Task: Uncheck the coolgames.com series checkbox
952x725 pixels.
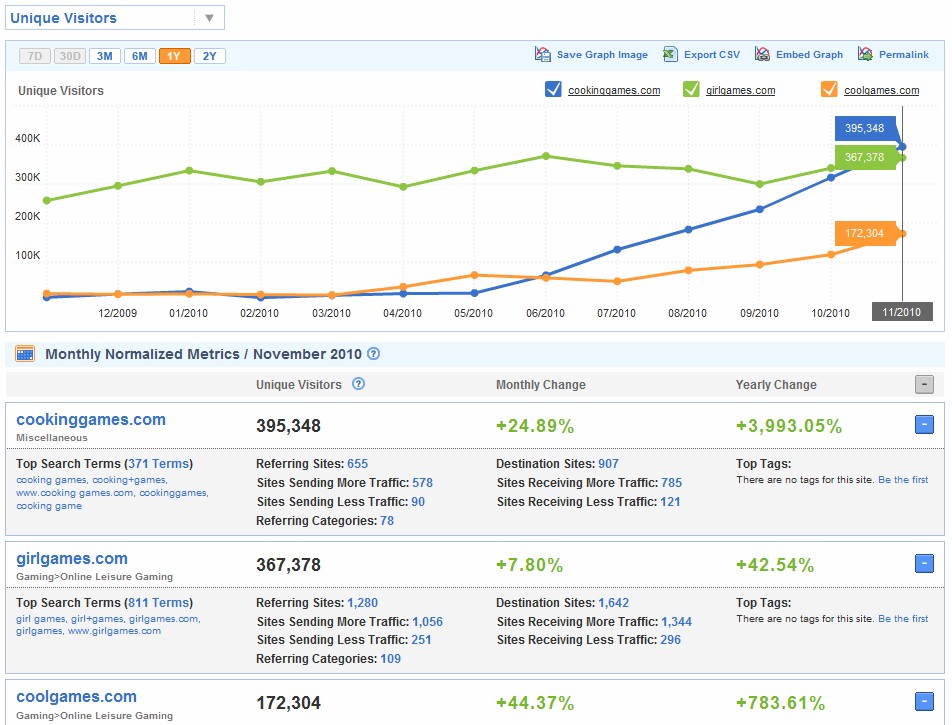Action: point(829,89)
